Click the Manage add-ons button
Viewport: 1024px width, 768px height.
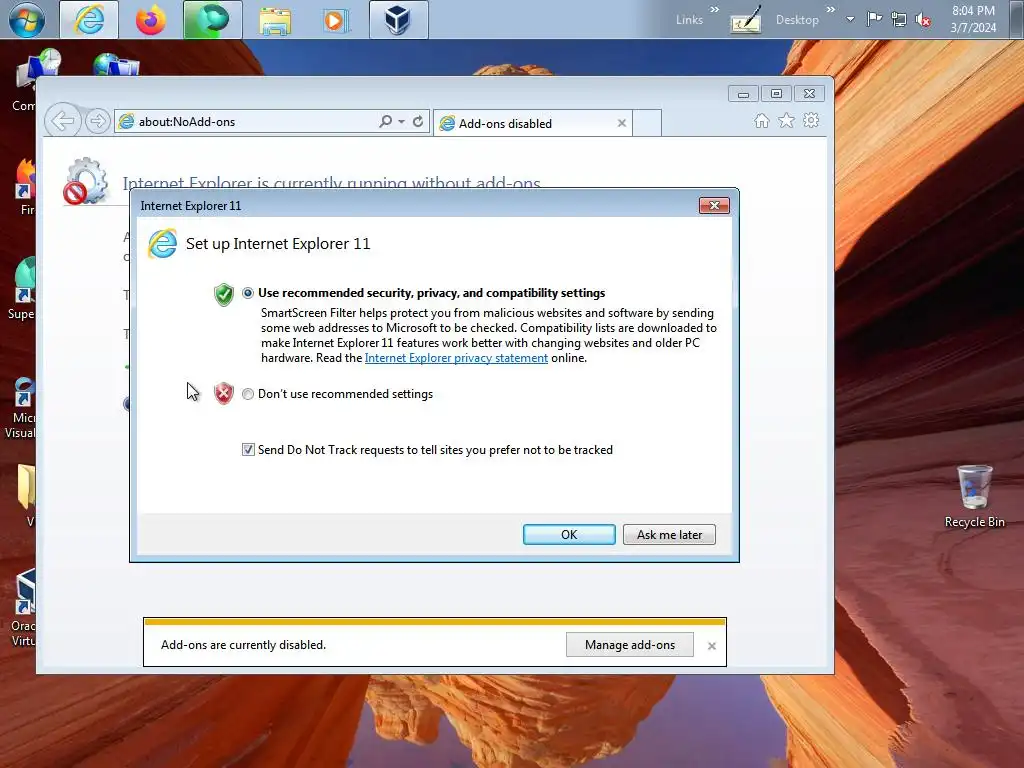[630, 645]
